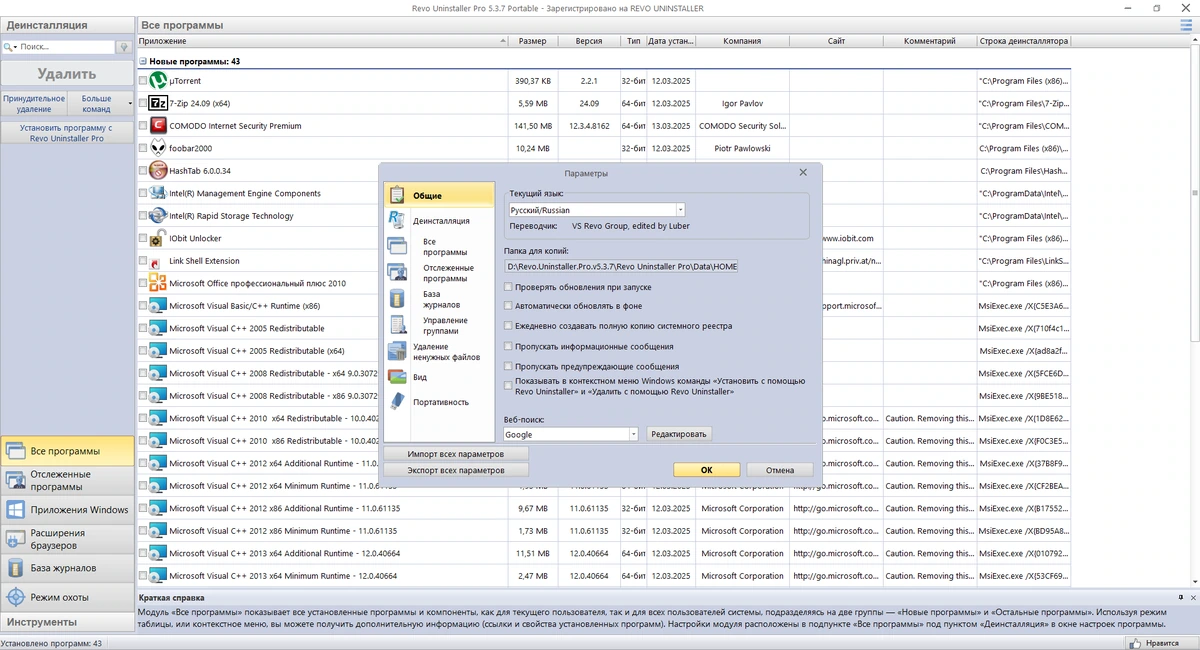
Task: Click the Удаление ненужных файлов icon
Action: 397,352
